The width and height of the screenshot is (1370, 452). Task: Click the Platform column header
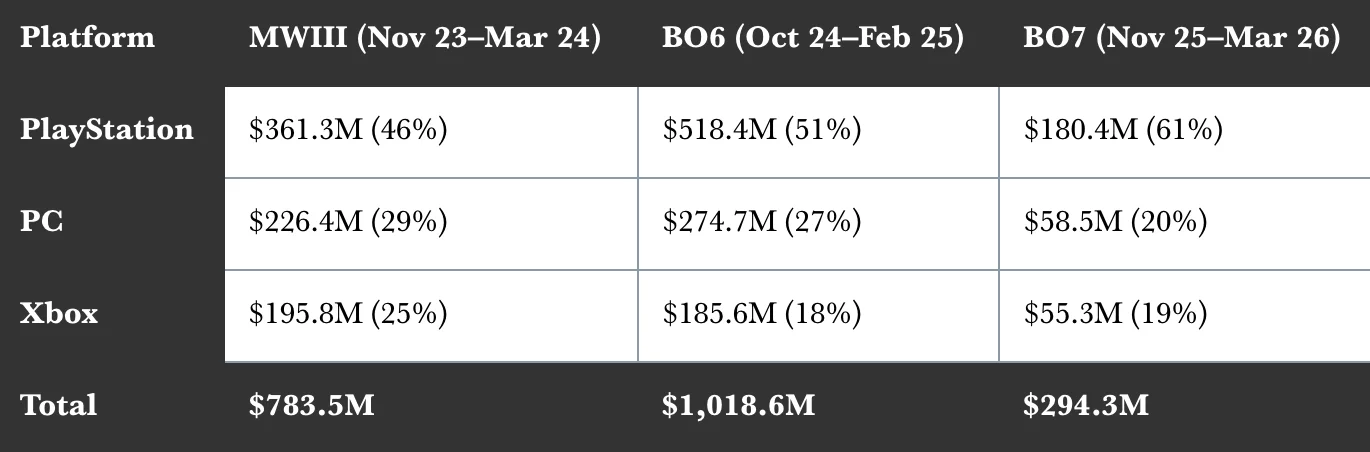87,38
